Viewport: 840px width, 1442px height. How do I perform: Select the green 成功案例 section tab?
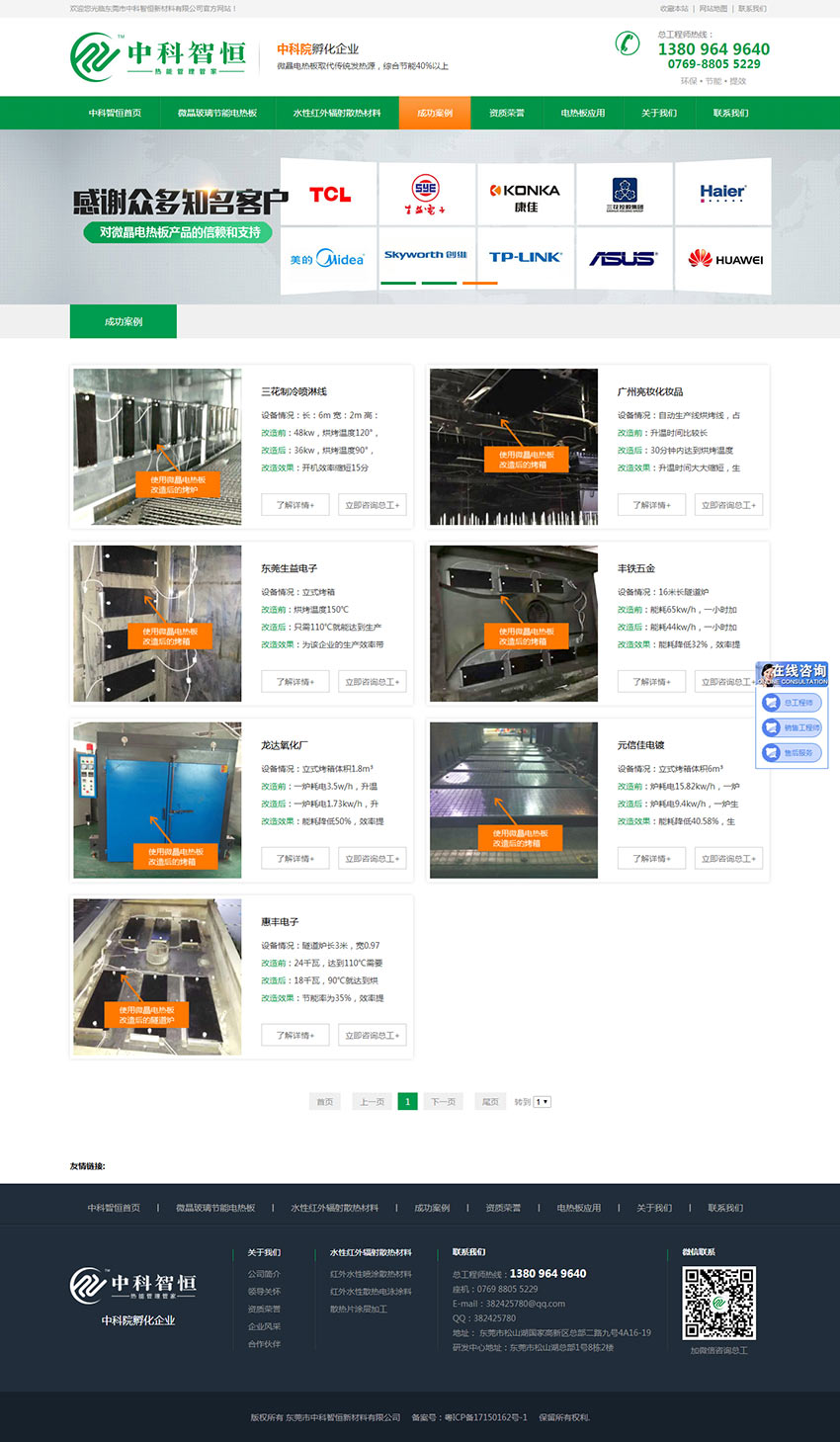[124, 321]
